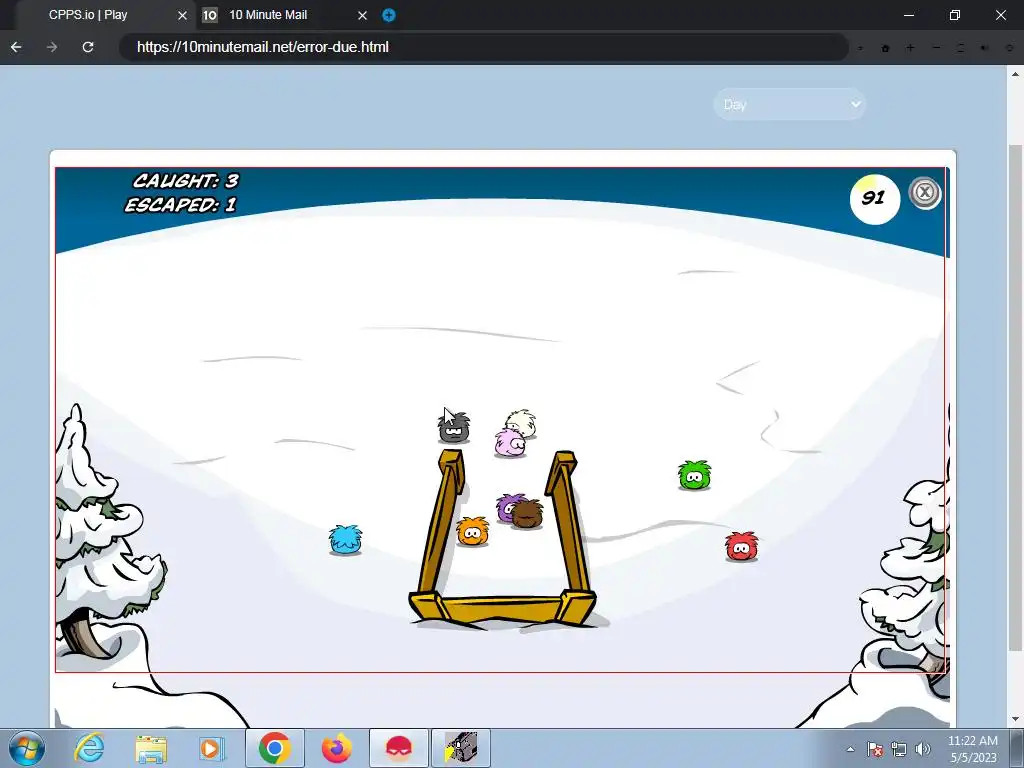The height and width of the screenshot is (768, 1024).
Task: Switch to the CPPS.io | Play tab
Action: [88, 15]
